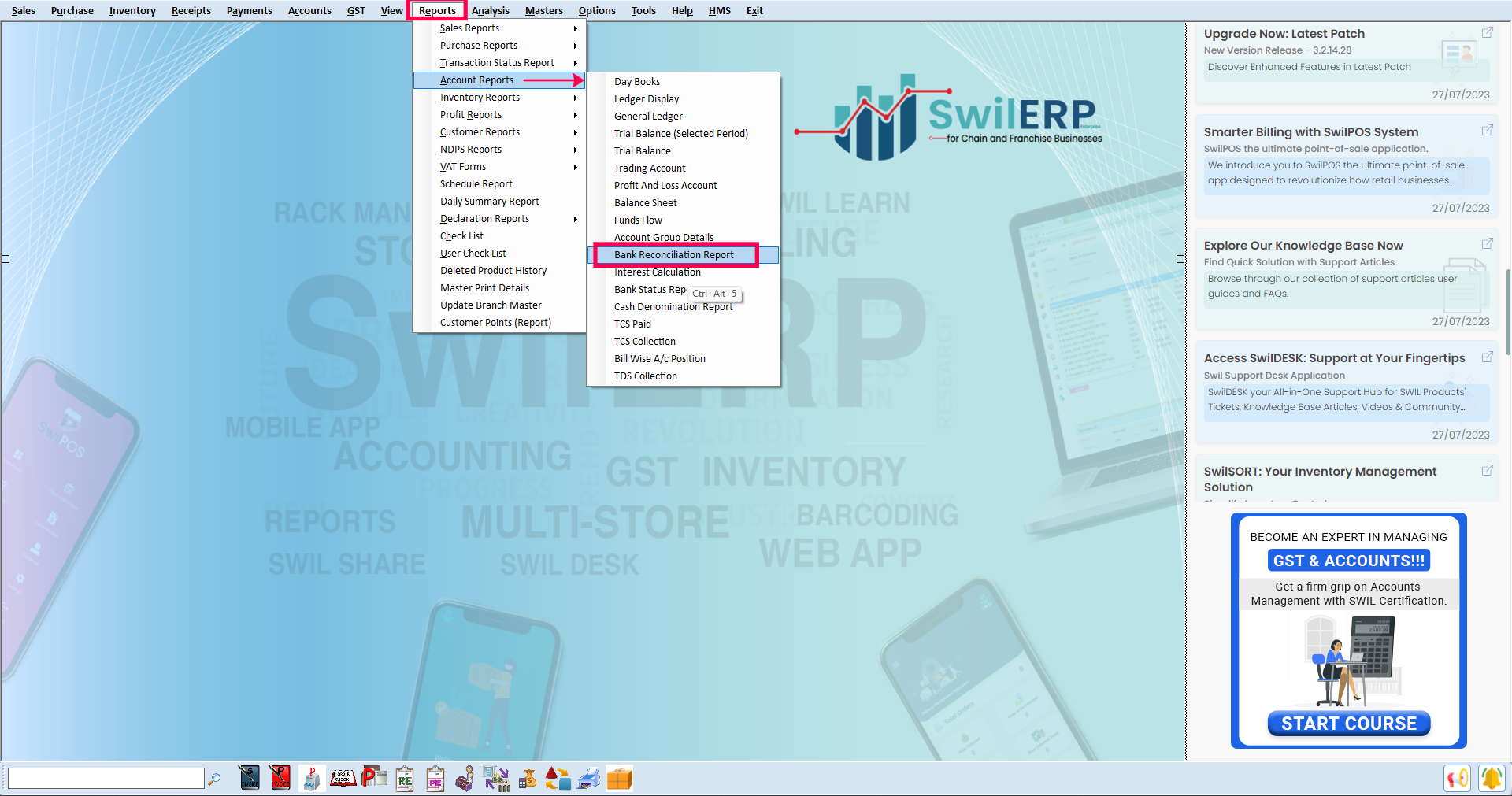Screen dimensions: 1512x796
Task: Click the 'P' file cabinet icon
Action: coord(311,778)
